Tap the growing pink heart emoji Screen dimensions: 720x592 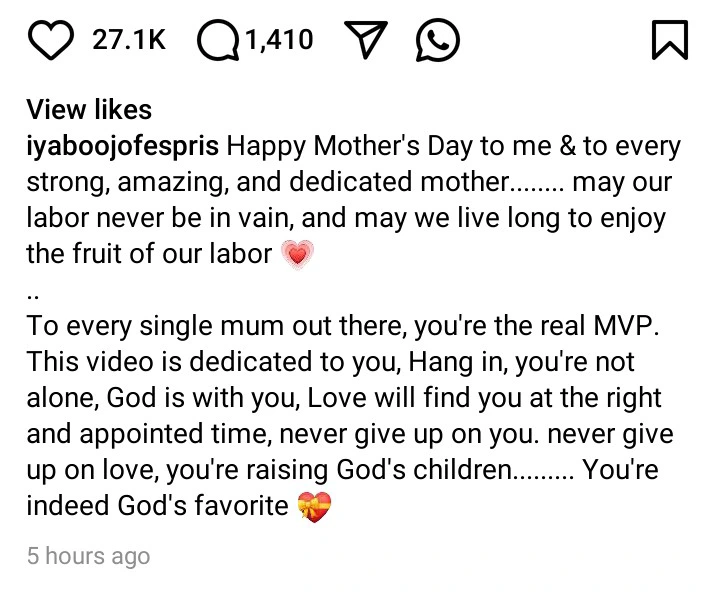(298, 254)
